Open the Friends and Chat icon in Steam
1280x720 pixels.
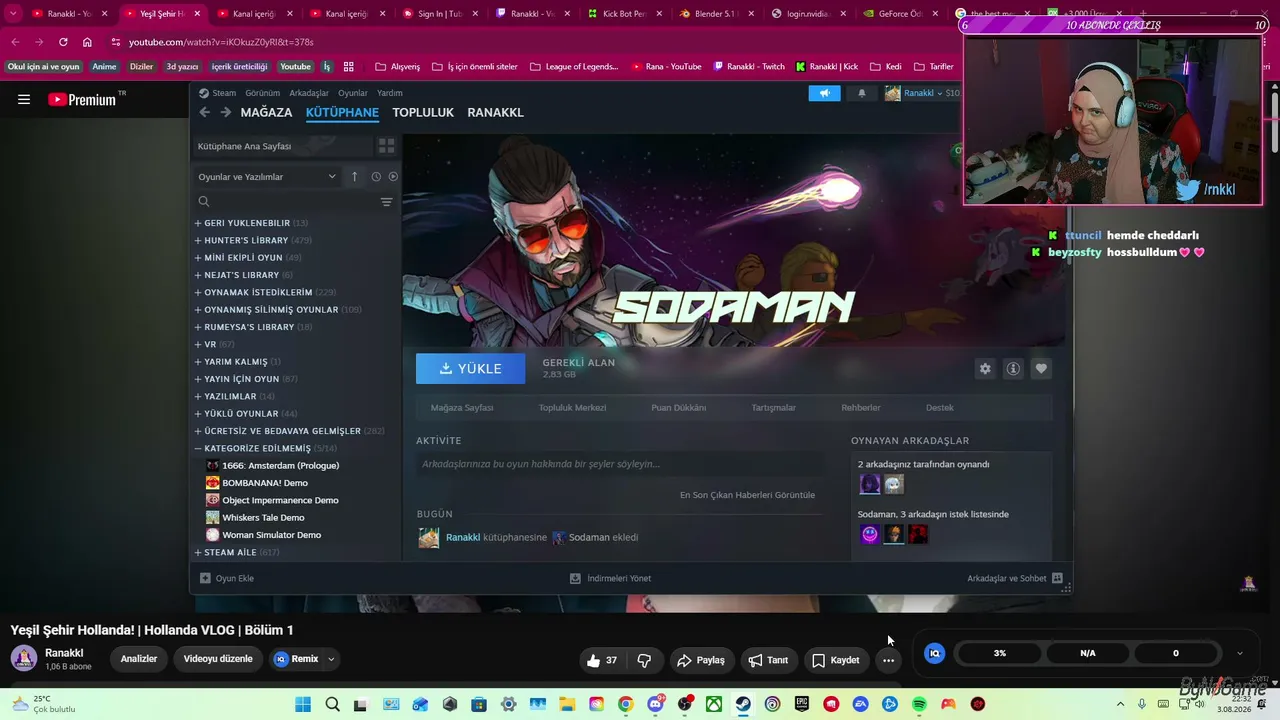(x=1057, y=578)
